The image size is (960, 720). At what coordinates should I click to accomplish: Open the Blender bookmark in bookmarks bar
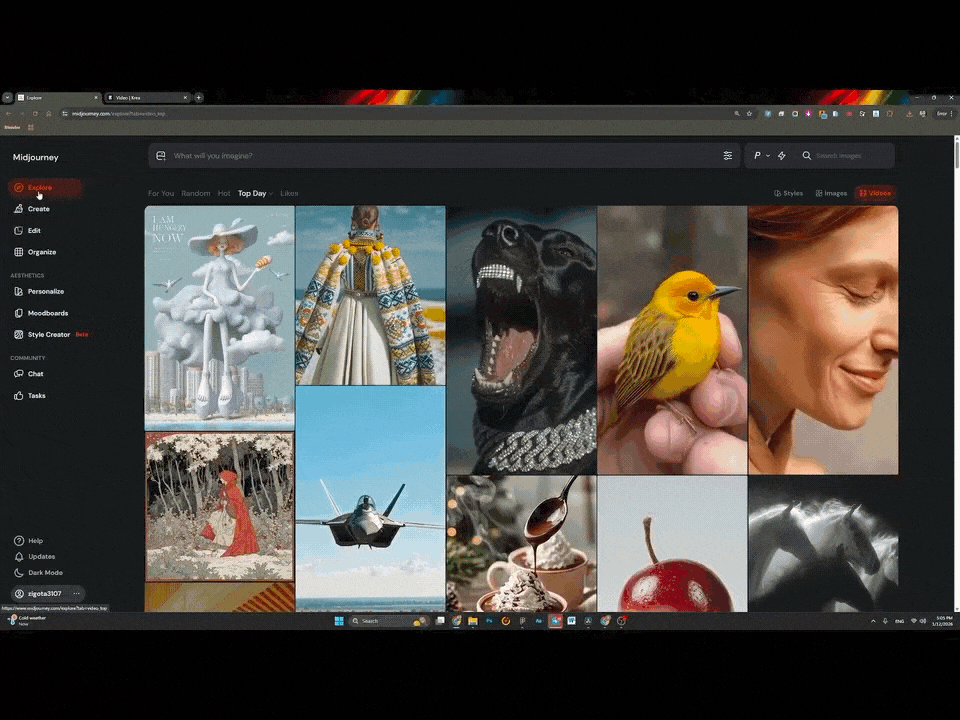click(x=12, y=127)
